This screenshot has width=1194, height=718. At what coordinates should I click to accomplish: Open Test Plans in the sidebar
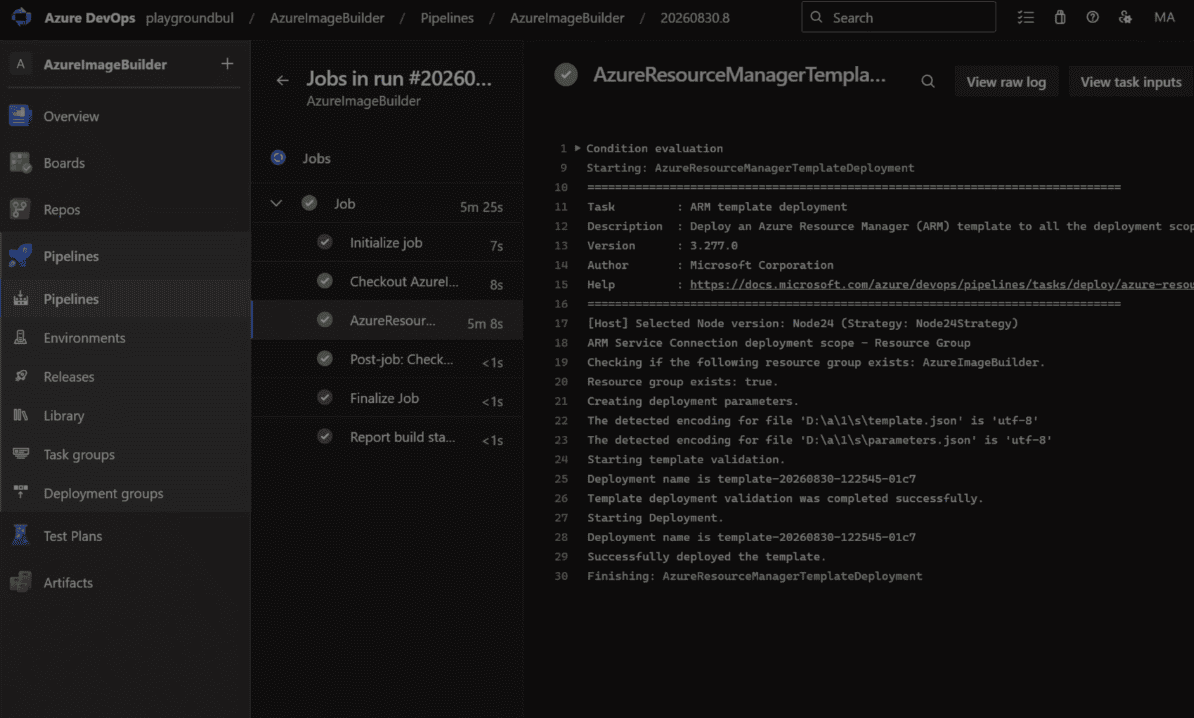[126, 536]
